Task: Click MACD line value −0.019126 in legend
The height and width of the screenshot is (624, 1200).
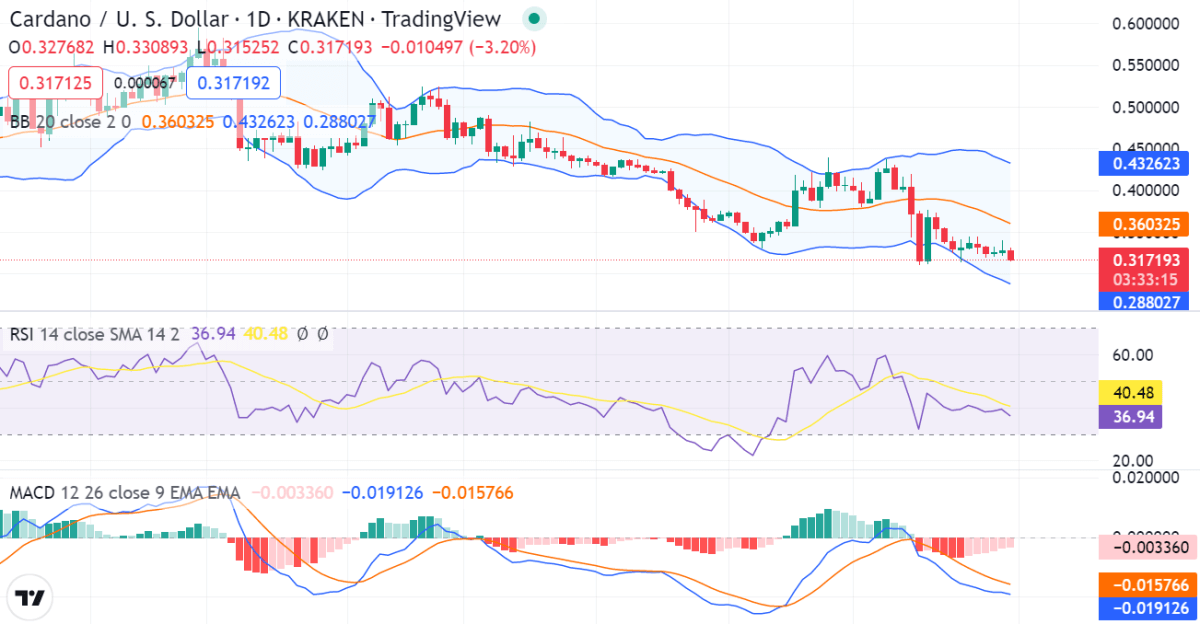Action: [383, 492]
